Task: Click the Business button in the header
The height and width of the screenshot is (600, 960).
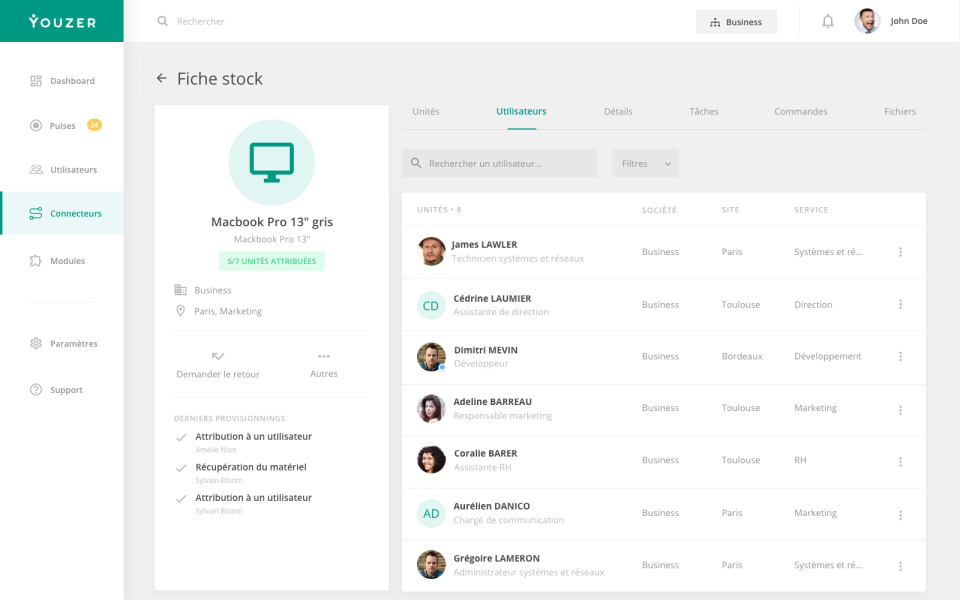Action: (736, 21)
